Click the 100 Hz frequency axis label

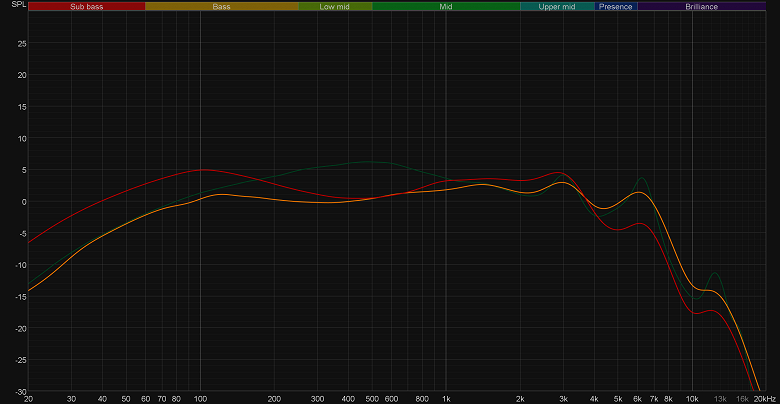tap(200, 399)
